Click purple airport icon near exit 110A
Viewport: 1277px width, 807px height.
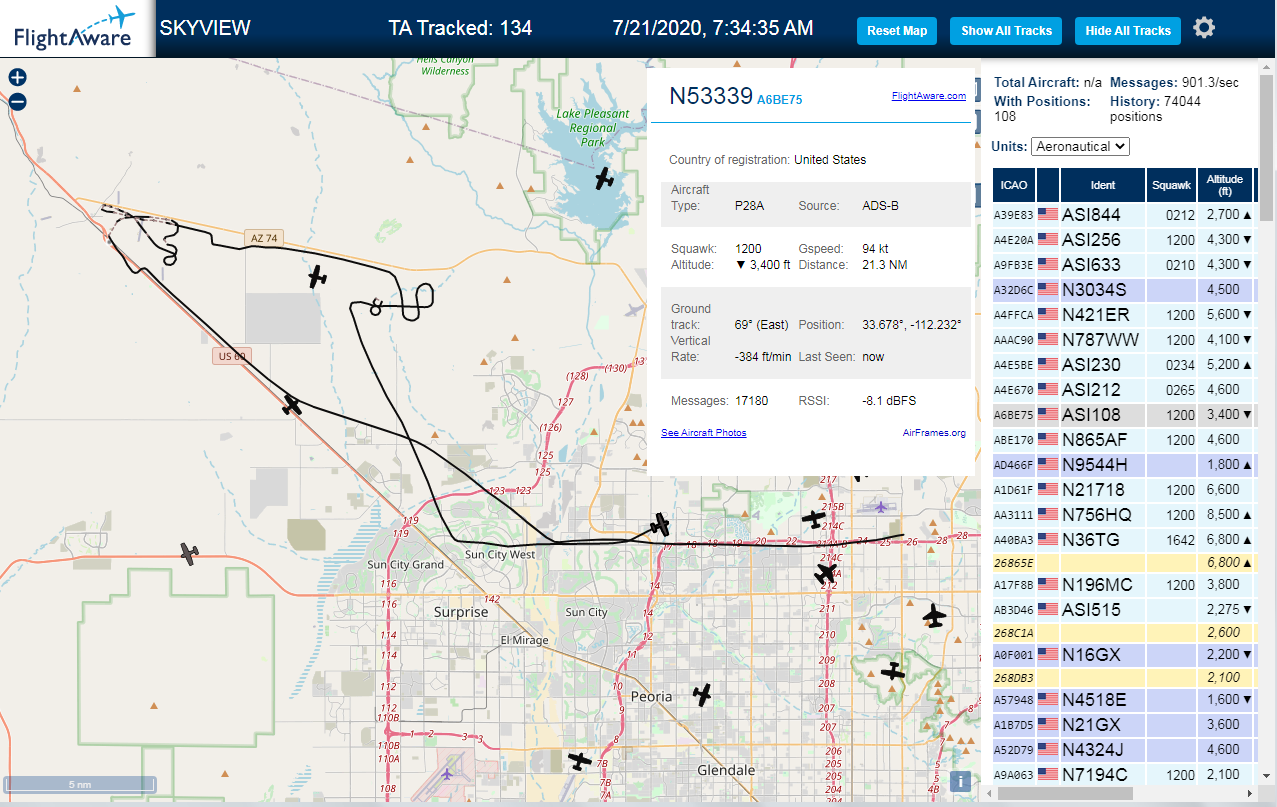click(x=447, y=773)
